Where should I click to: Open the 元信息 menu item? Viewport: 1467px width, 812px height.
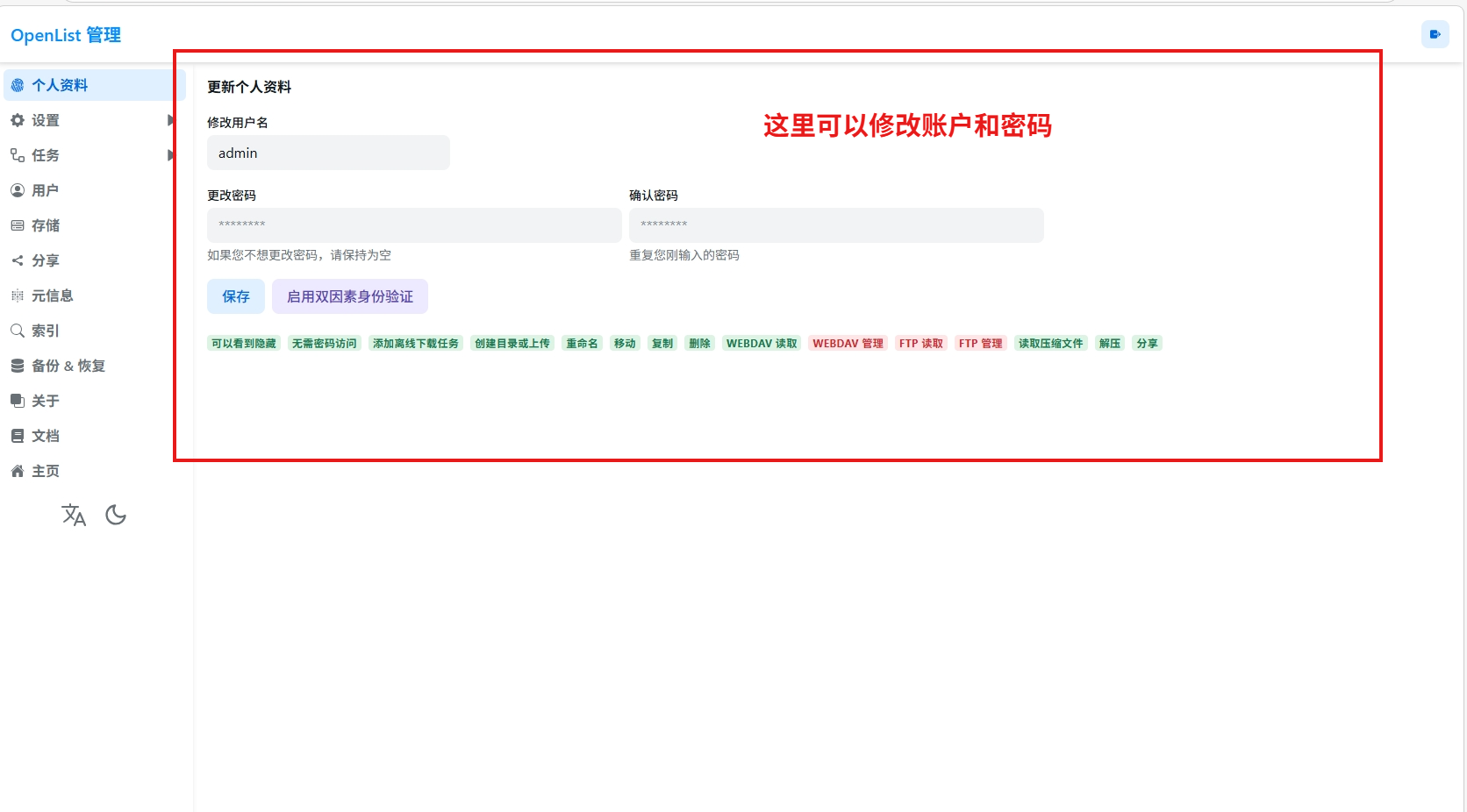(95, 296)
